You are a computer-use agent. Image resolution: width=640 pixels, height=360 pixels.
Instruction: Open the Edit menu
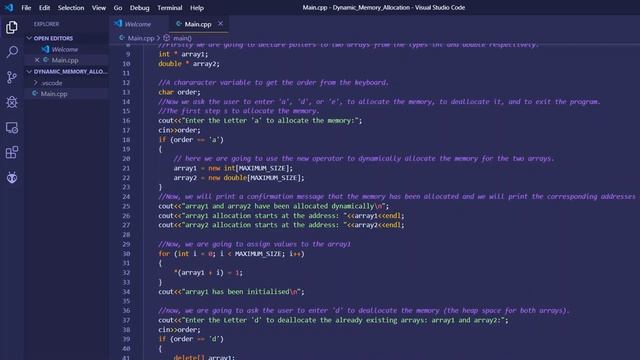[44, 8]
